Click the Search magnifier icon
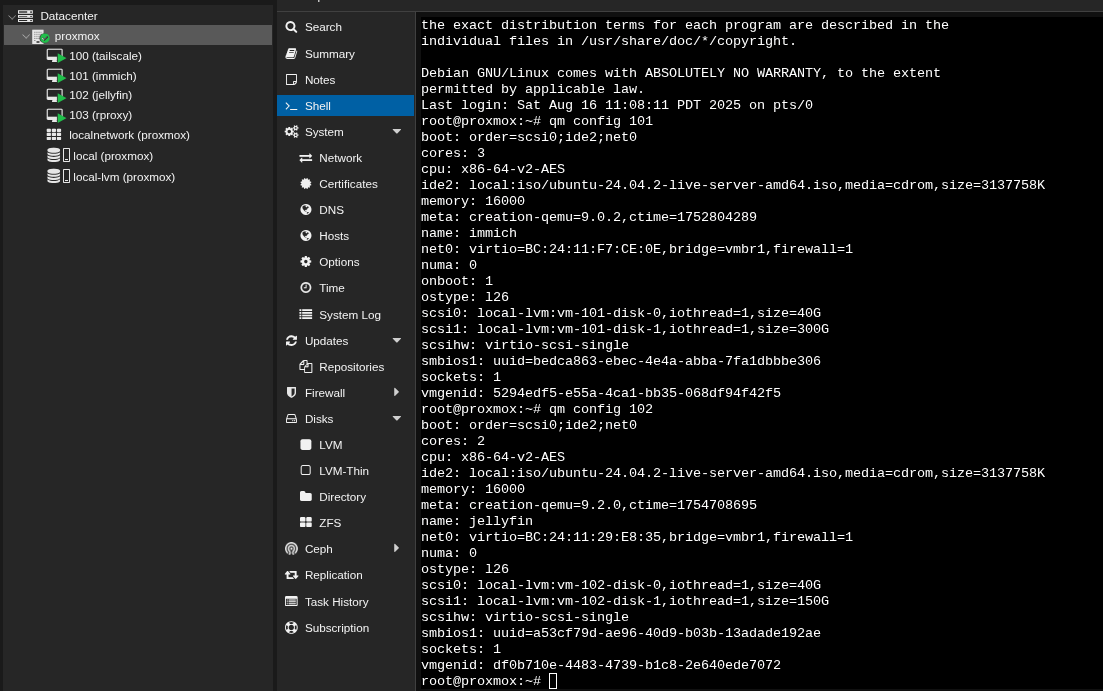The width and height of the screenshot is (1103, 691). pos(291,27)
